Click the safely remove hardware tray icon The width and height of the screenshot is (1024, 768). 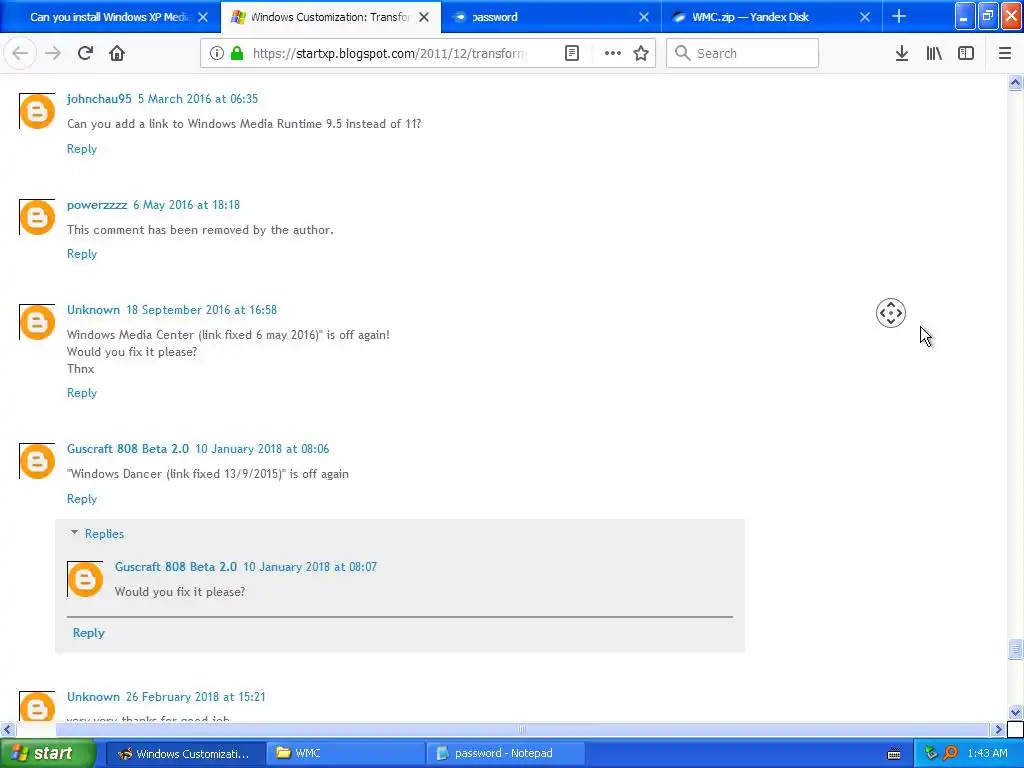click(931, 754)
